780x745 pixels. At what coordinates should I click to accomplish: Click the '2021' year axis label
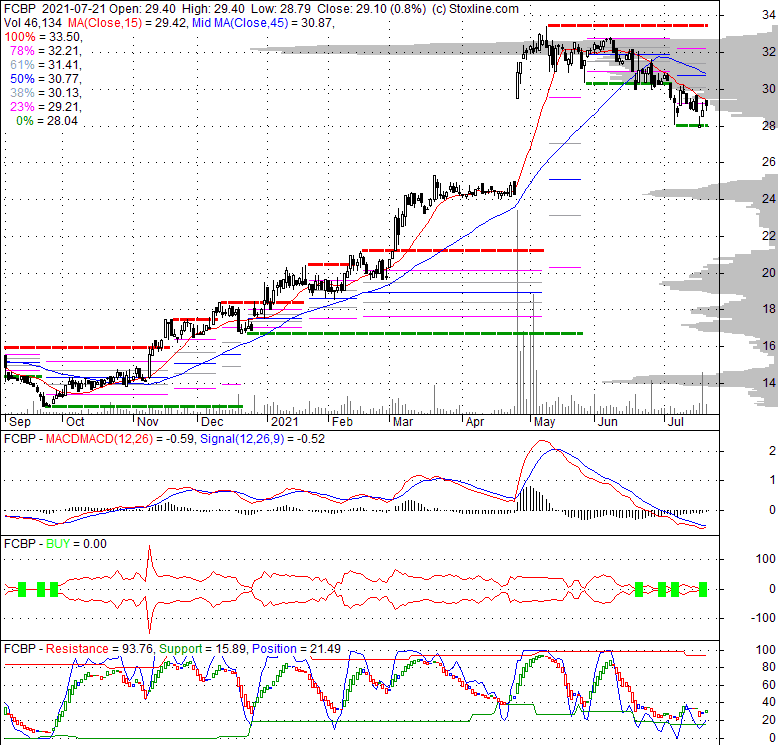click(x=285, y=422)
